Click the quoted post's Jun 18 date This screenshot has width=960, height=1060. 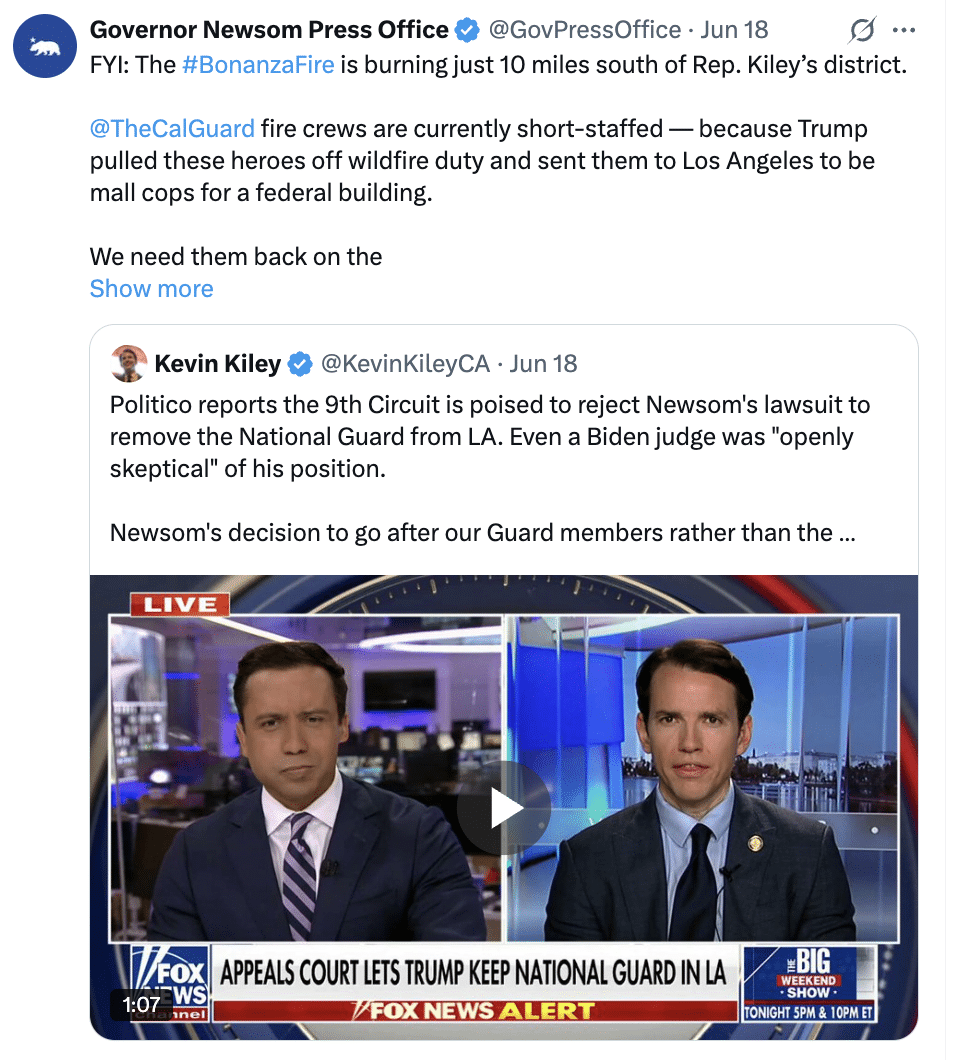(544, 364)
